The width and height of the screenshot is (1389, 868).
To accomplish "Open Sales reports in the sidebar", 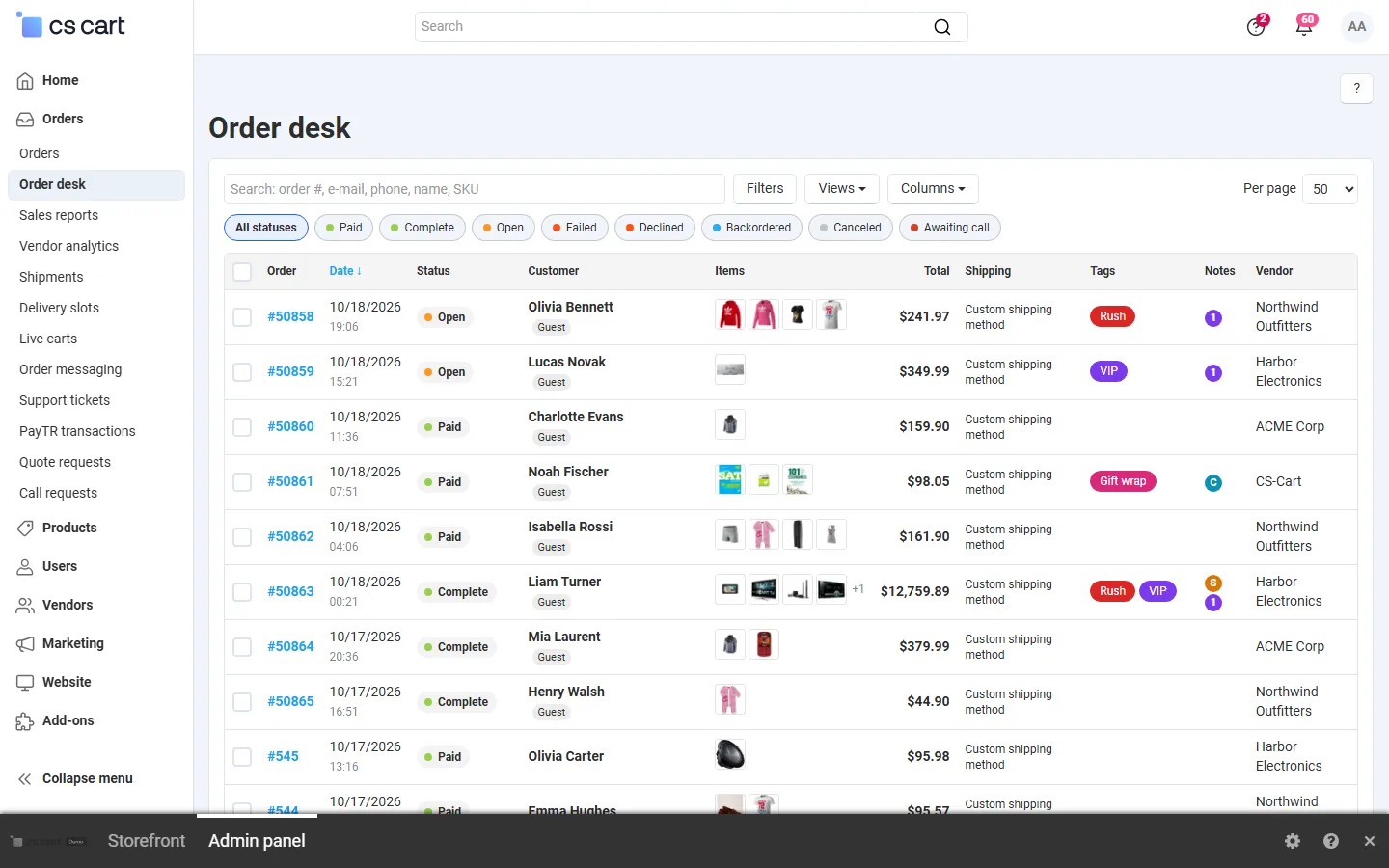I will tap(59, 215).
